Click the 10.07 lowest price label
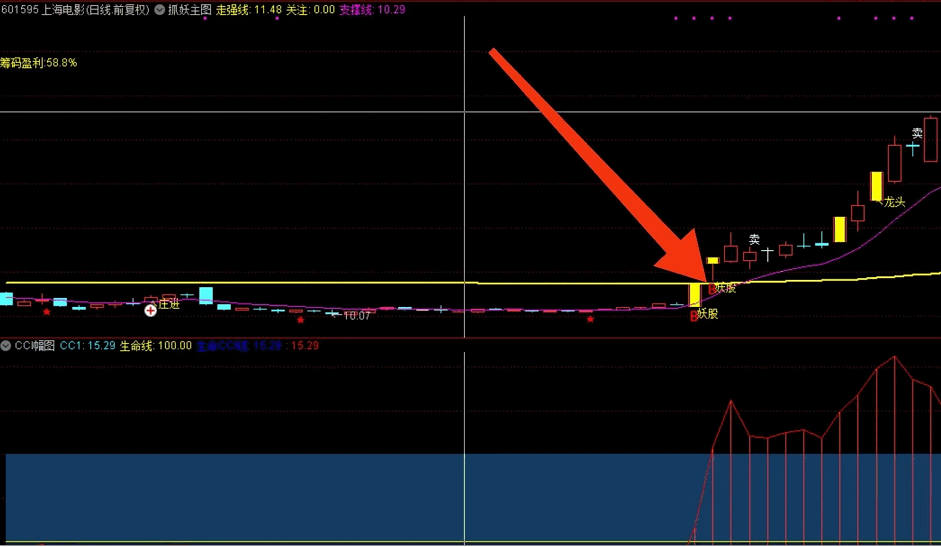Image resolution: width=941 pixels, height=547 pixels. 357,316
